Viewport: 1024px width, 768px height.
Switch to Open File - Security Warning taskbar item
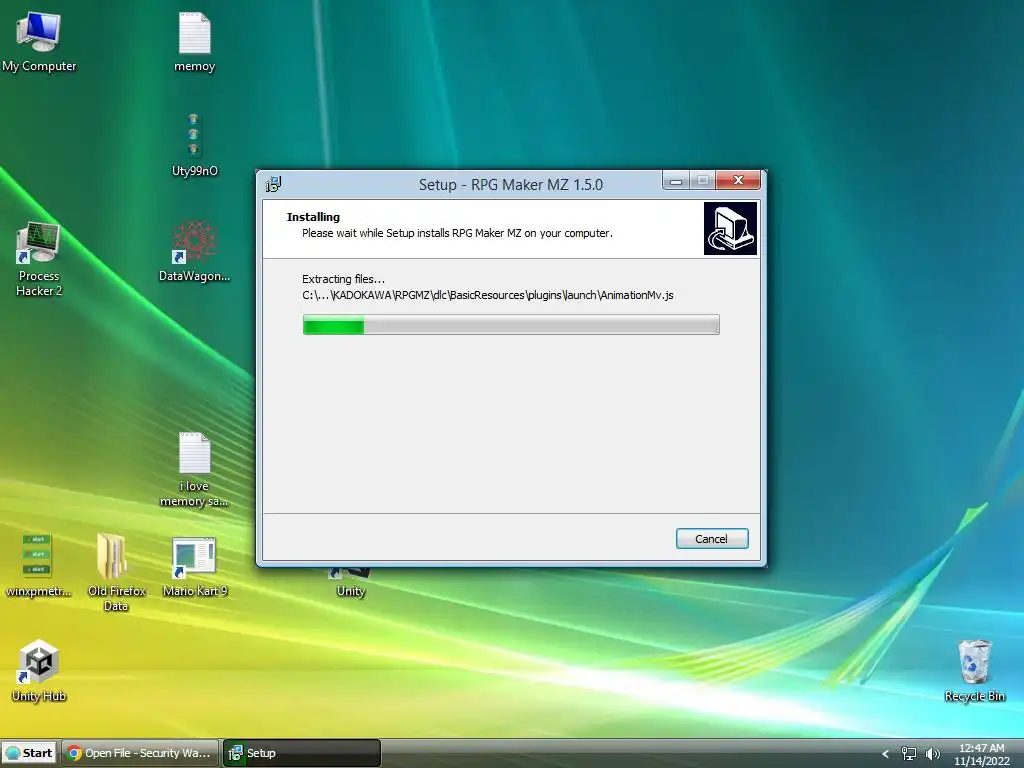(140, 753)
